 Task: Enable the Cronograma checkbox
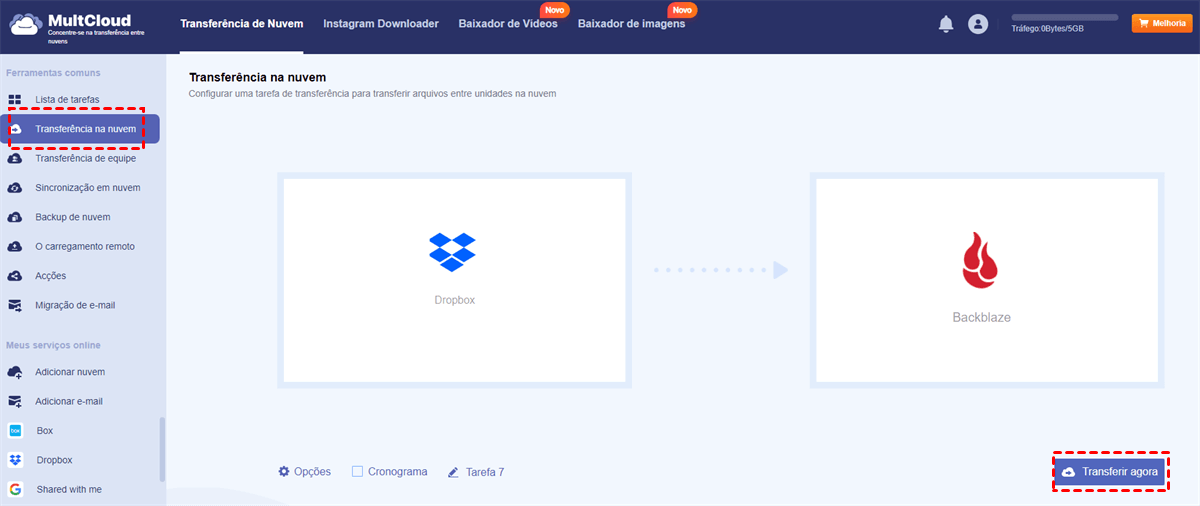(357, 471)
